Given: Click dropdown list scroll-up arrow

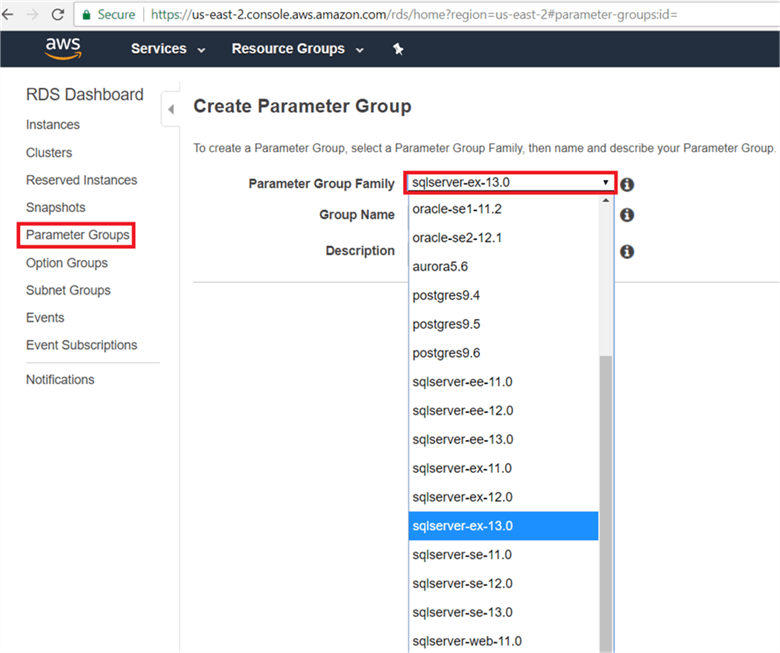Looking at the screenshot, I should pos(605,200).
